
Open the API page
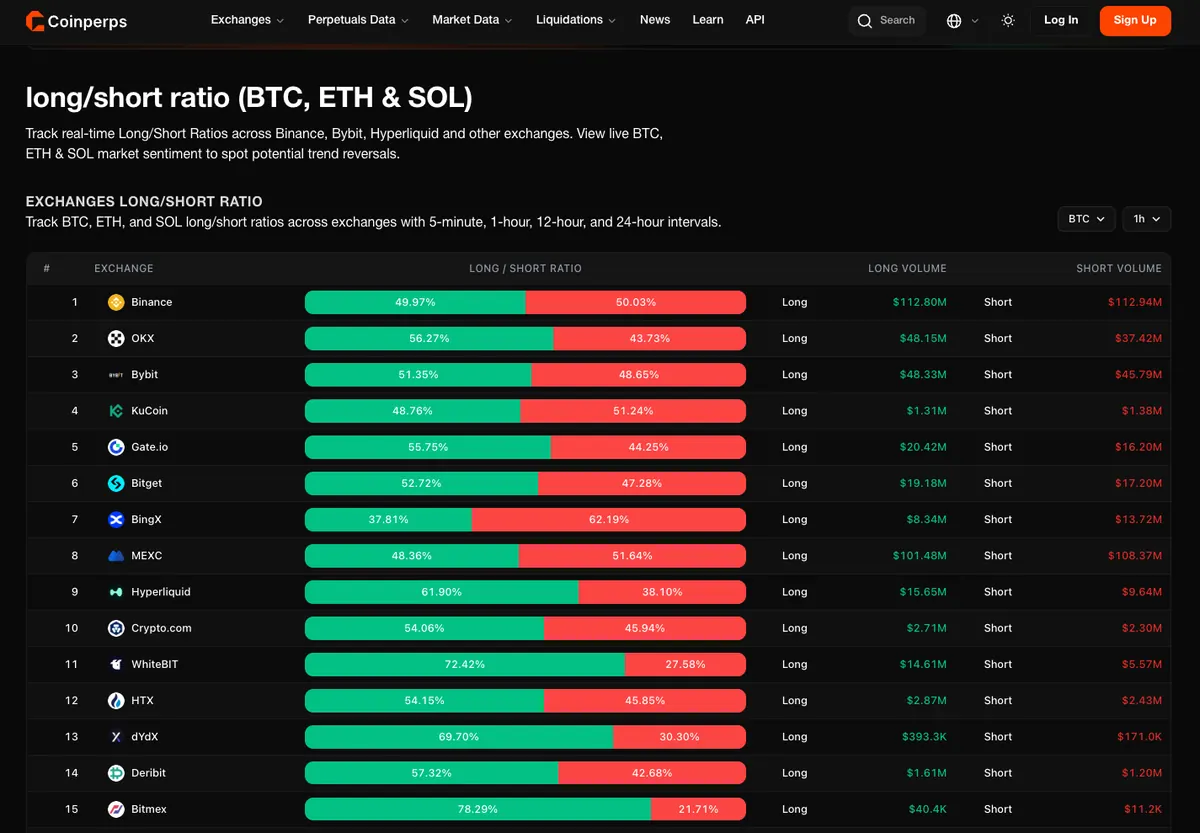click(755, 20)
